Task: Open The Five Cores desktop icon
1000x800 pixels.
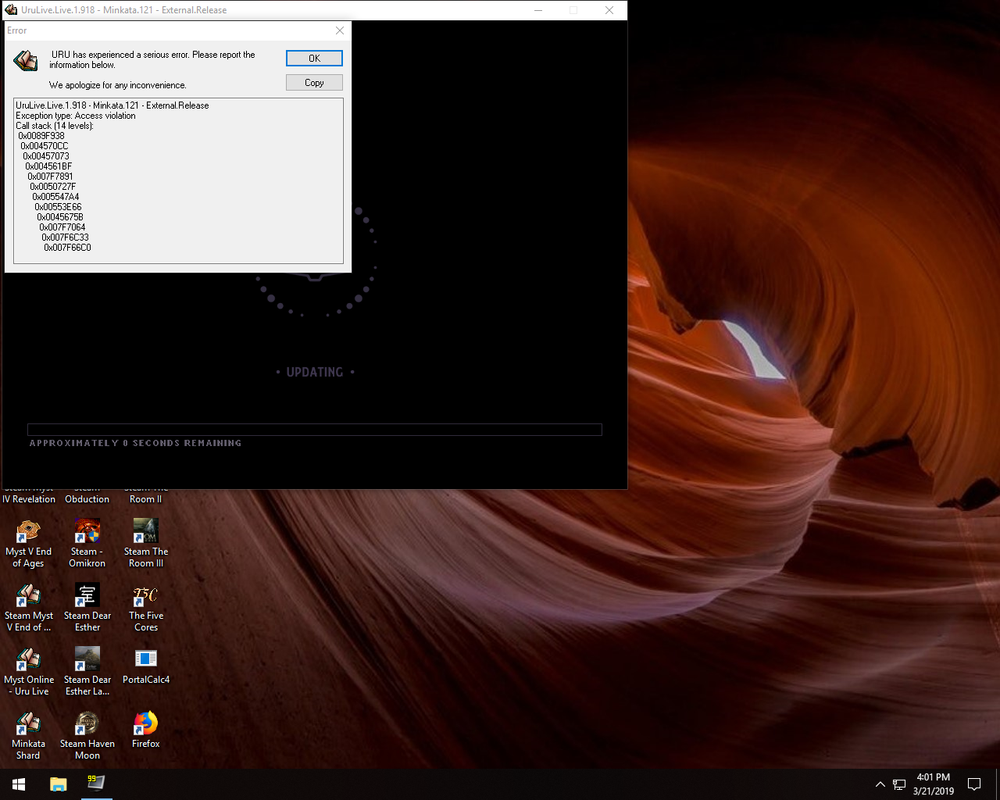Action: (x=146, y=607)
